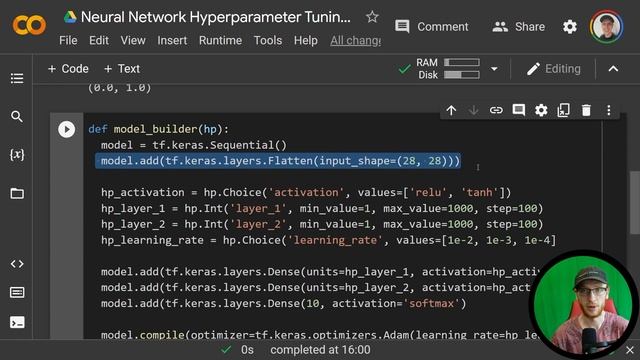Click the vertical scrollbar thumb
Viewport: 640px width, 360px height.
pos(635,202)
